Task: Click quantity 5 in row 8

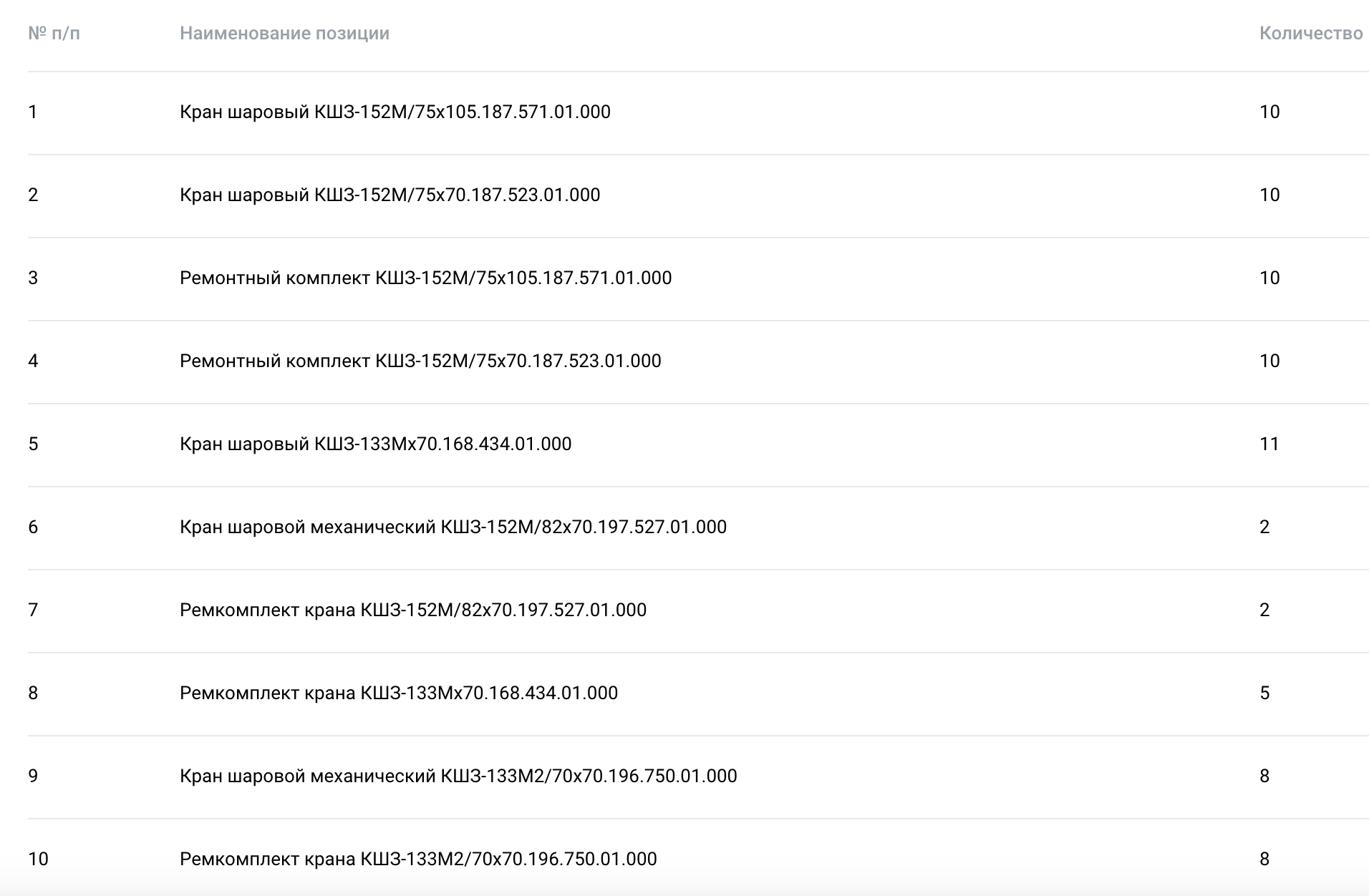Action: pos(1264,693)
